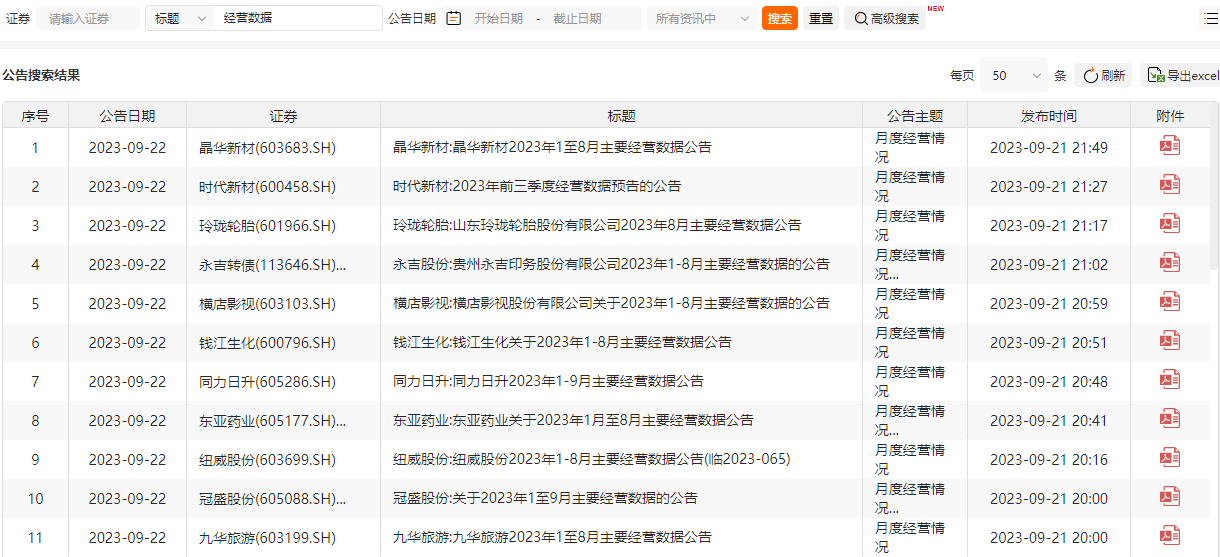
Task: Refresh results with the 刷新 button
Action: 1103,76
